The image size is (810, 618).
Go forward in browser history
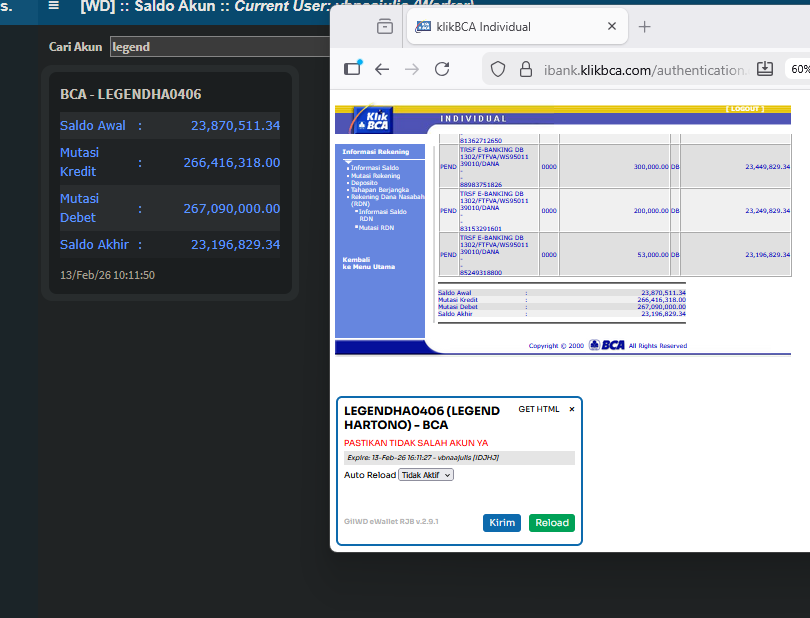pyautogui.click(x=412, y=69)
